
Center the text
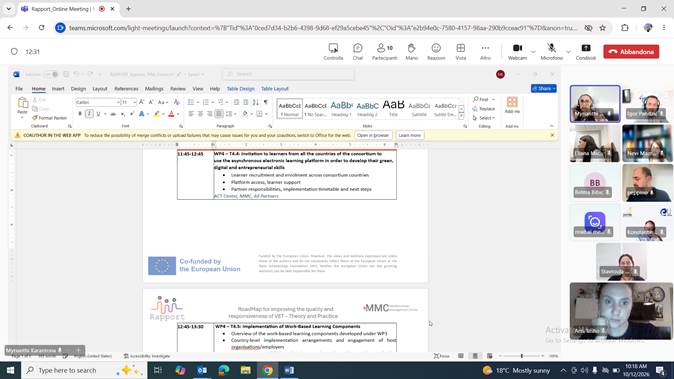coord(200,114)
